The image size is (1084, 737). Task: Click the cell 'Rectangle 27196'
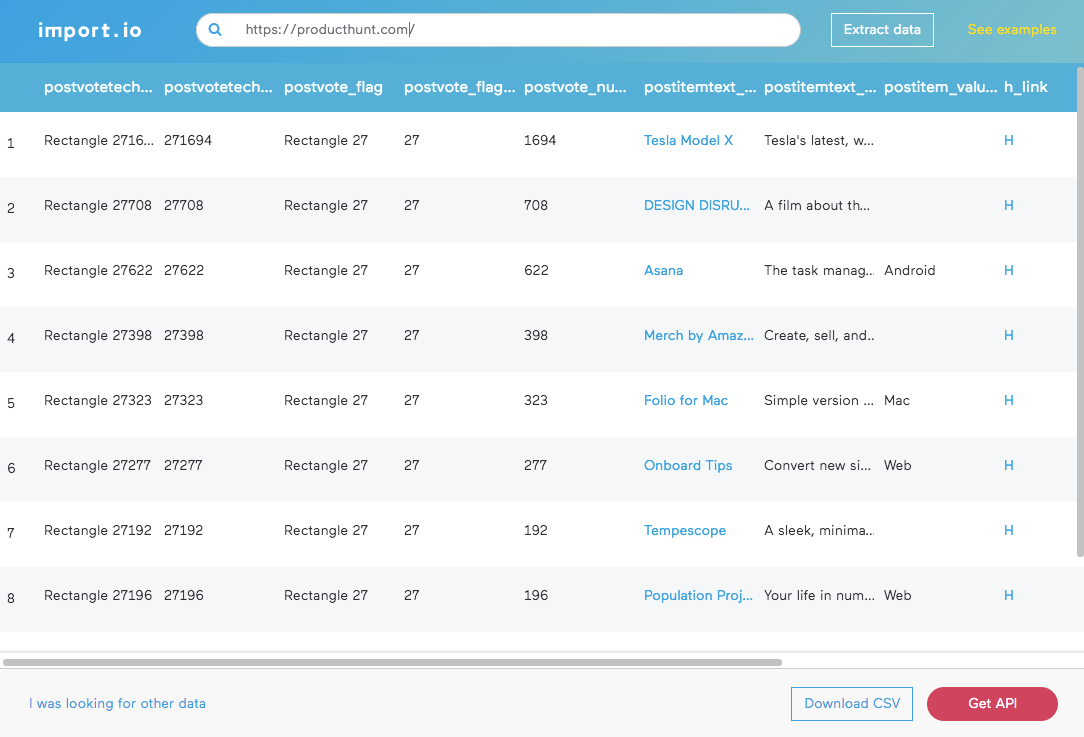point(97,595)
